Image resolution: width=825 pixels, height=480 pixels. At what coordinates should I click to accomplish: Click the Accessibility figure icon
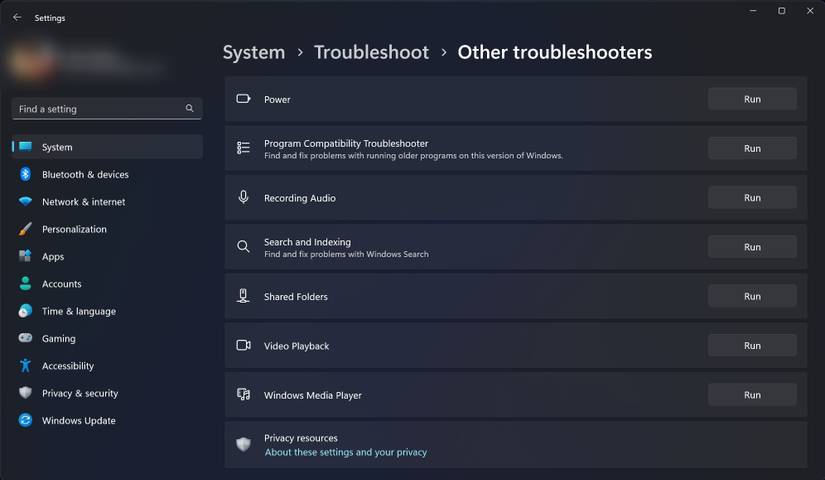[x=25, y=366]
